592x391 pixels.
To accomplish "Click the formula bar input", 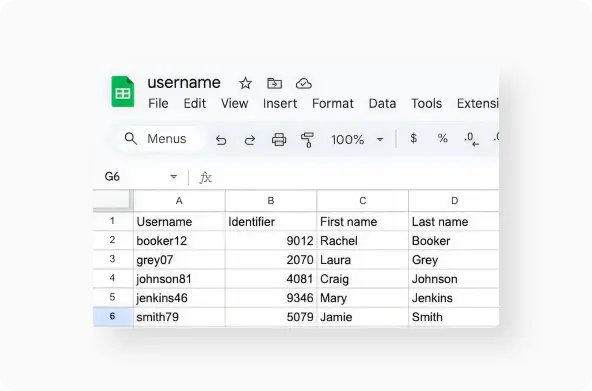I will click(355, 177).
